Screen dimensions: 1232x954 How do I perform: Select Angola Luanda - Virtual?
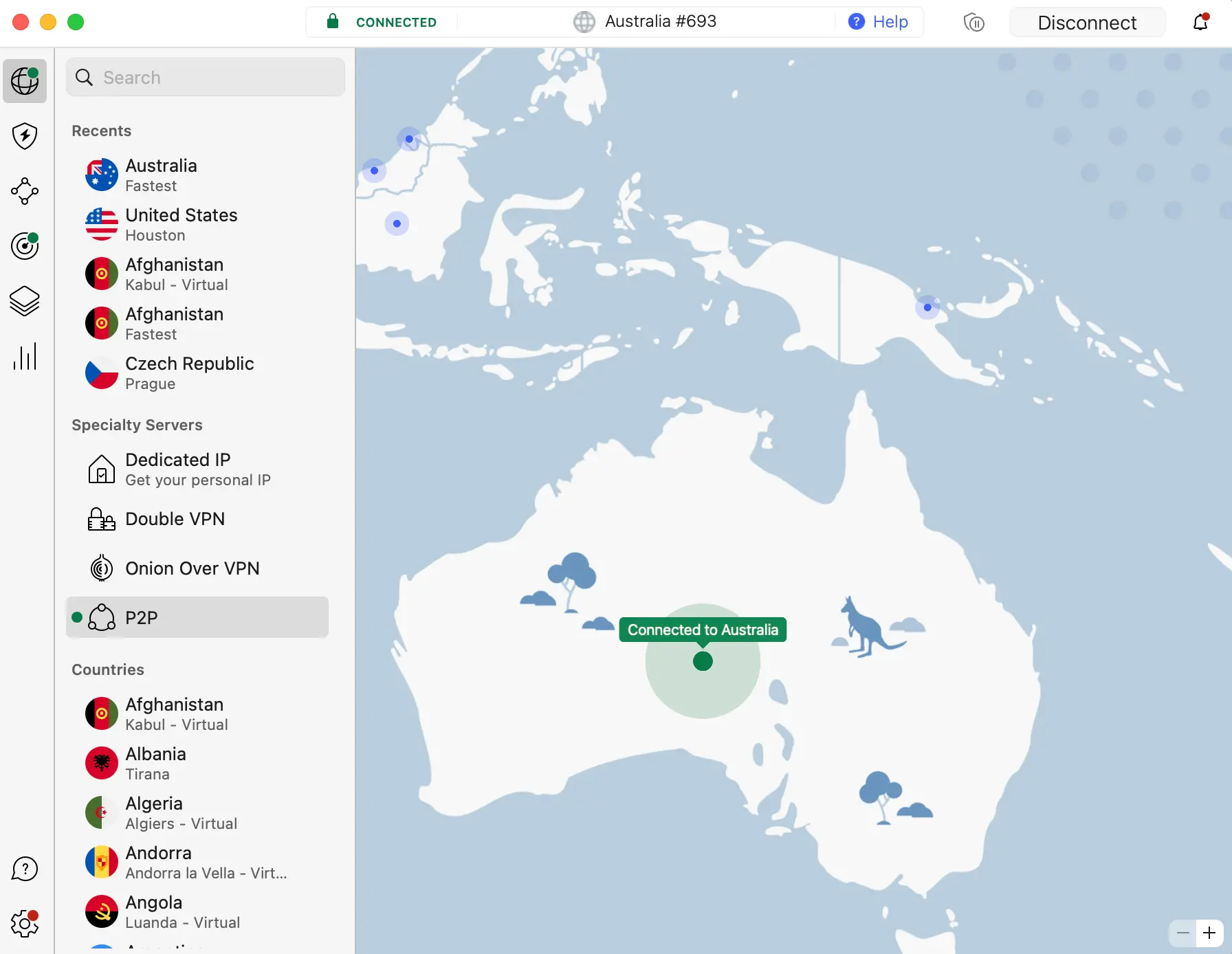point(197,912)
